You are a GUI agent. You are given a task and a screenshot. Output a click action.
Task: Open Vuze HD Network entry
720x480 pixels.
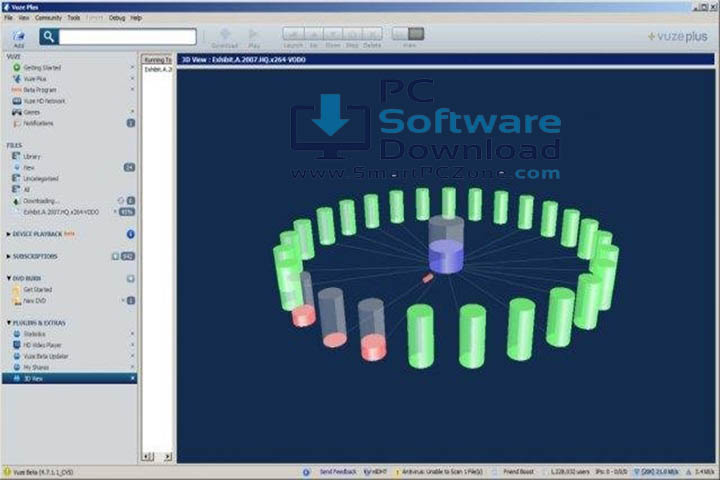coord(45,101)
